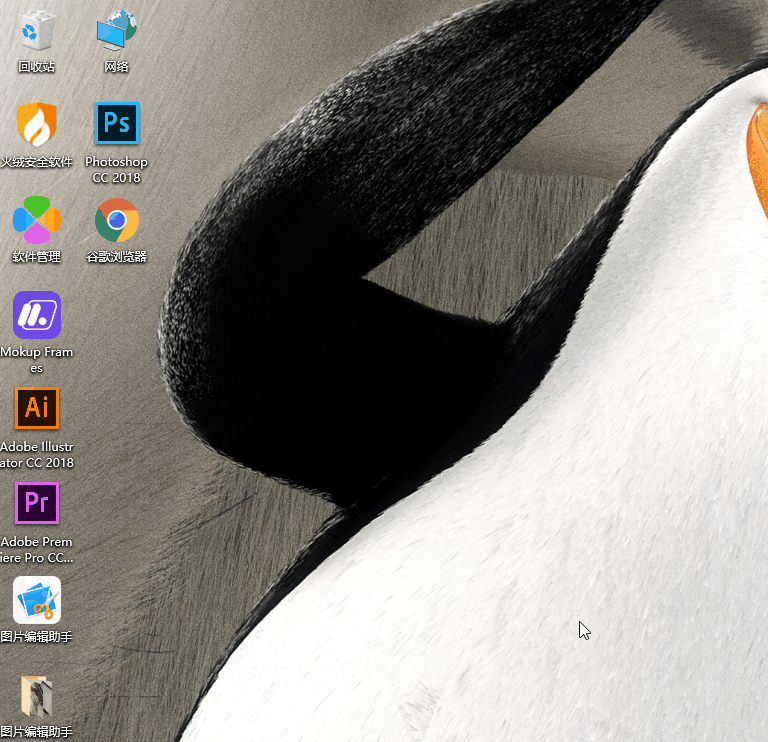
Task: Select 图片编辑助手 app icon with scissors
Action: (x=37, y=599)
